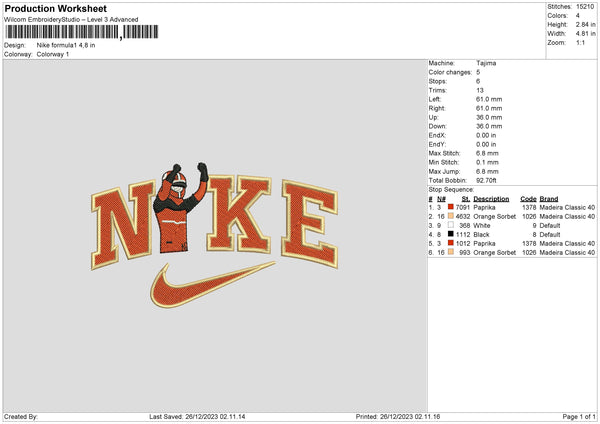
Task: Click the 'Last Saved: 26/12/2023 02.11.14' text
Action: click(x=197, y=417)
